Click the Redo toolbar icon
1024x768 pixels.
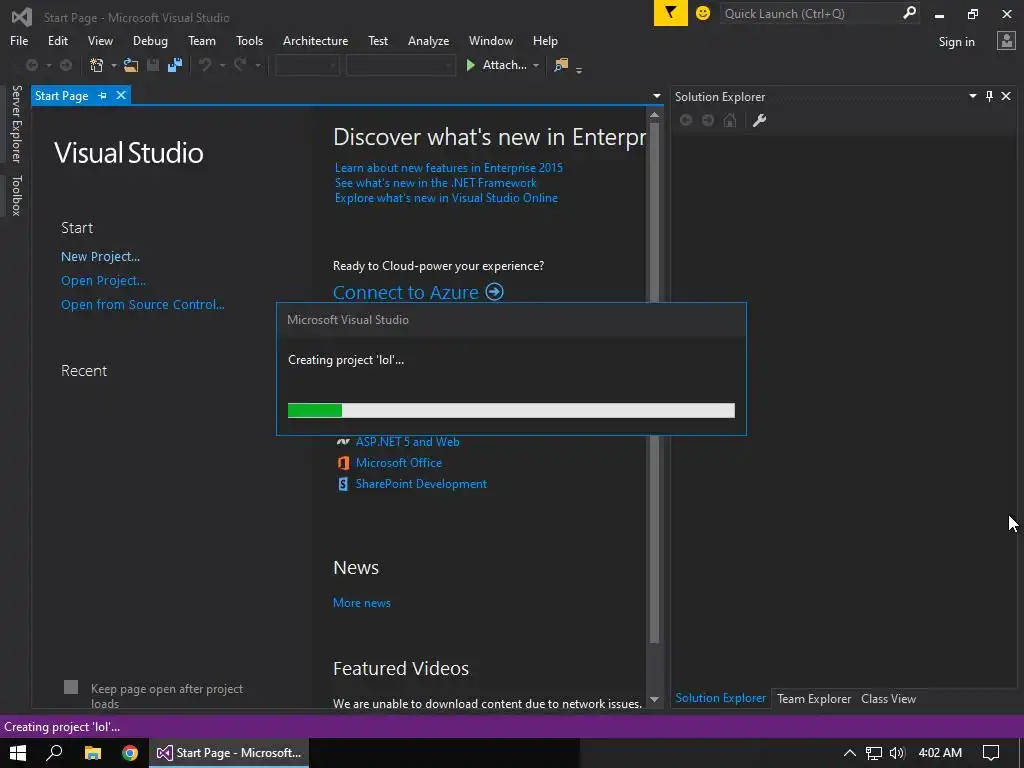click(x=240, y=65)
